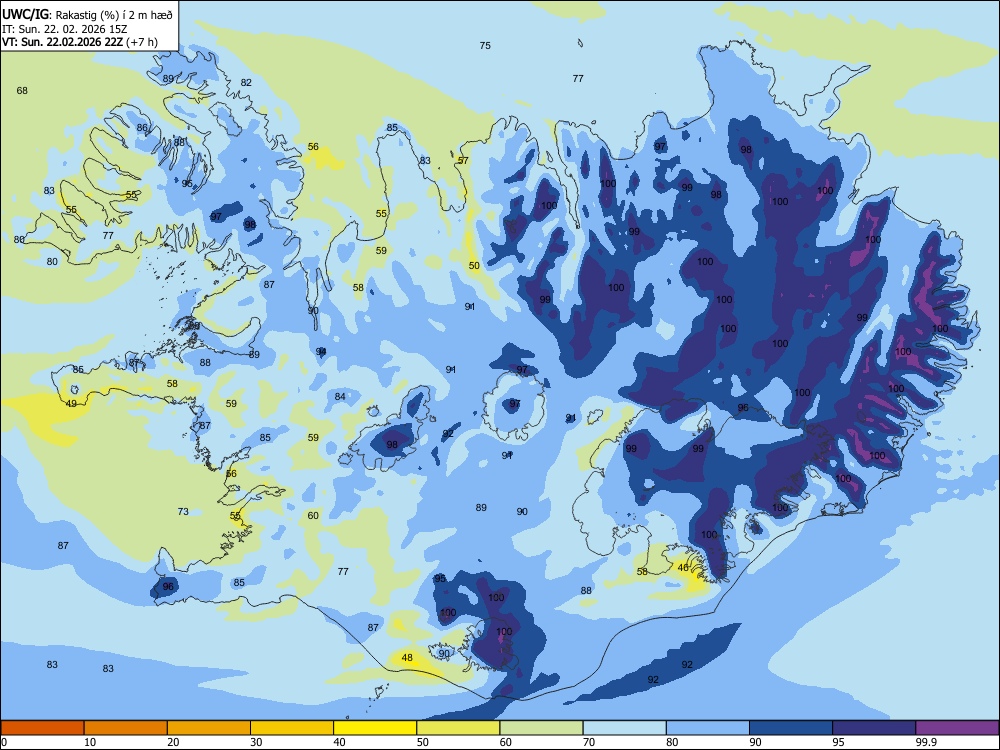This screenshot has height=750, width=1000.
Task: Click the map value '82' in the Westfjords
Action: [x=246, y=82]
